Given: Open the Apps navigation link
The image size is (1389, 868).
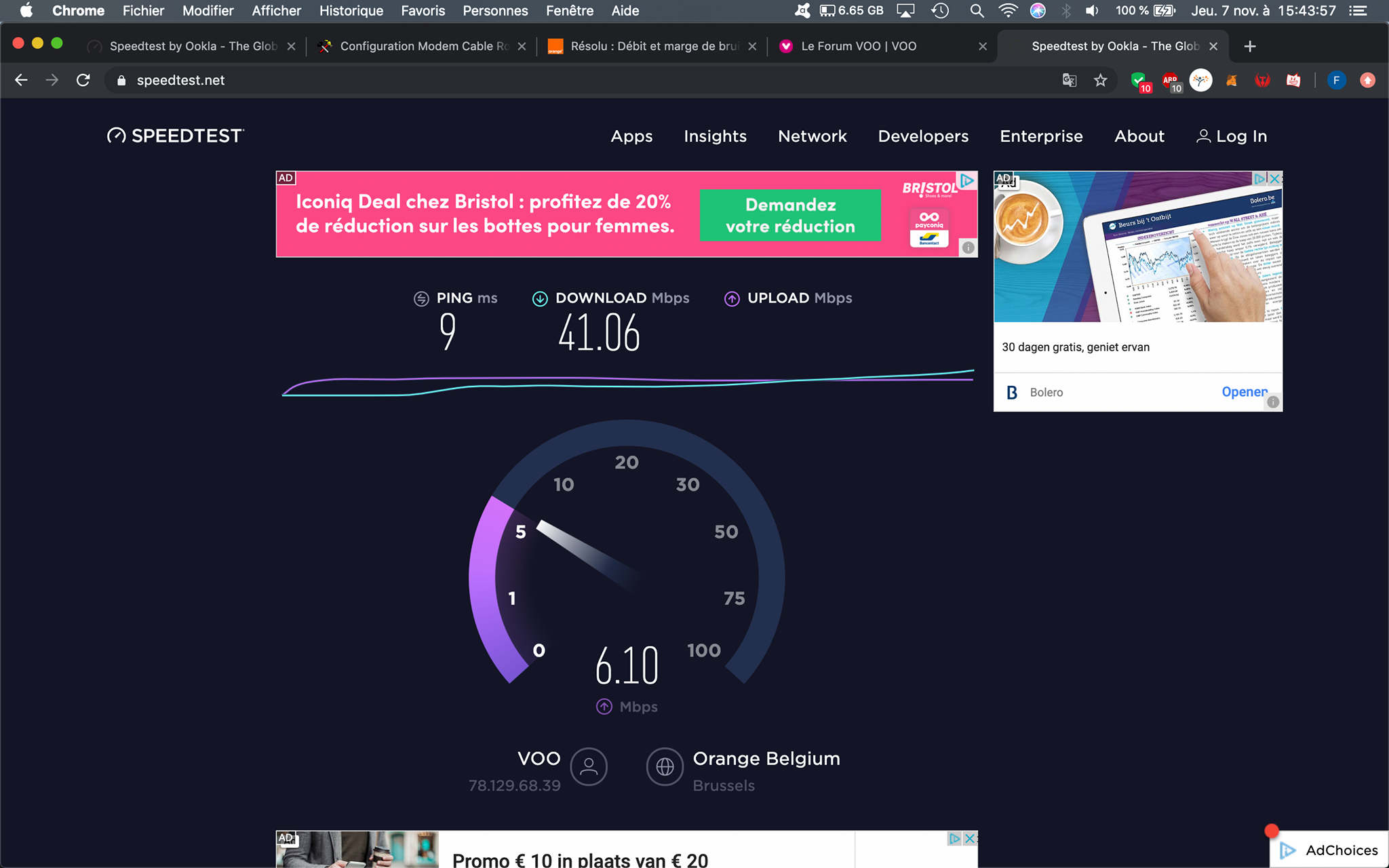Looking at the screenshot, I should 631,136.
